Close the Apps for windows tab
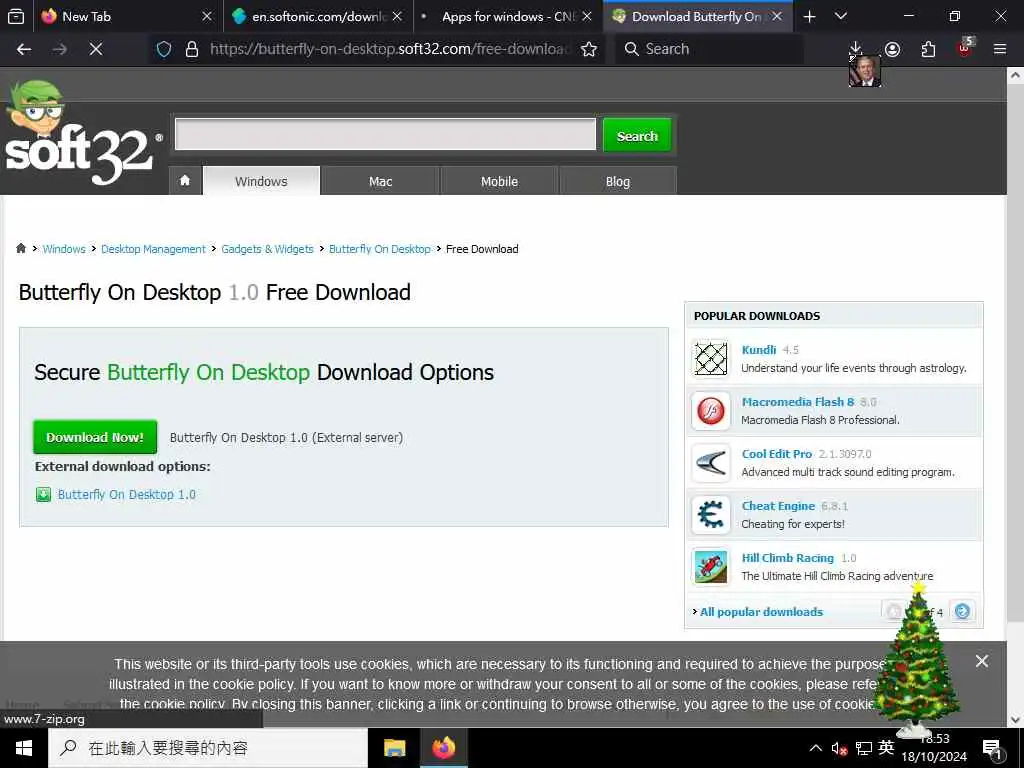This screenshot has width=1024, height=768. 587,16
